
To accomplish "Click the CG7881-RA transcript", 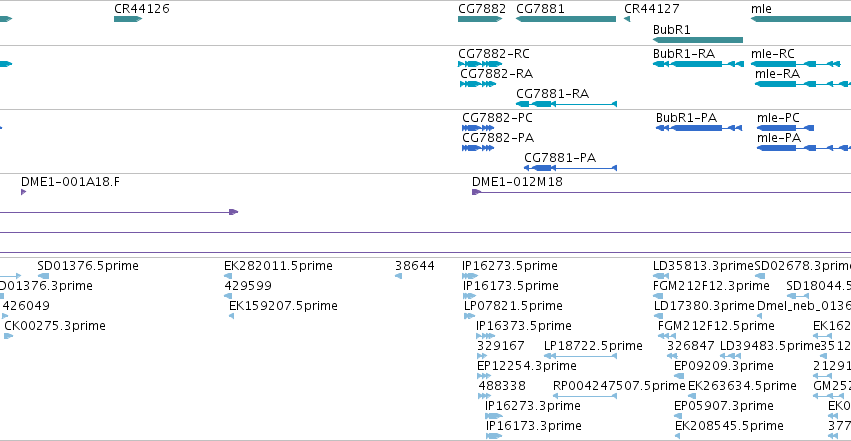I will coord(566,104).
